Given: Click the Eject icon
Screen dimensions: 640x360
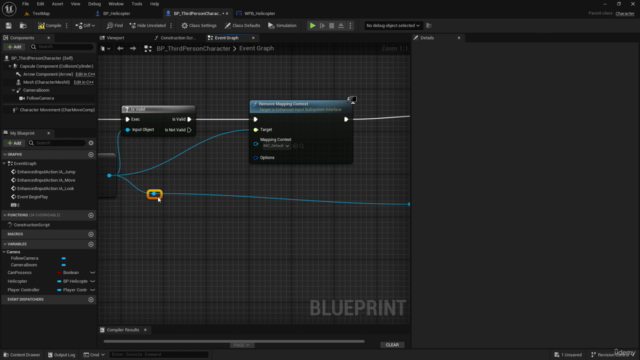Looking at the screenshot, I should click(341, 25).
